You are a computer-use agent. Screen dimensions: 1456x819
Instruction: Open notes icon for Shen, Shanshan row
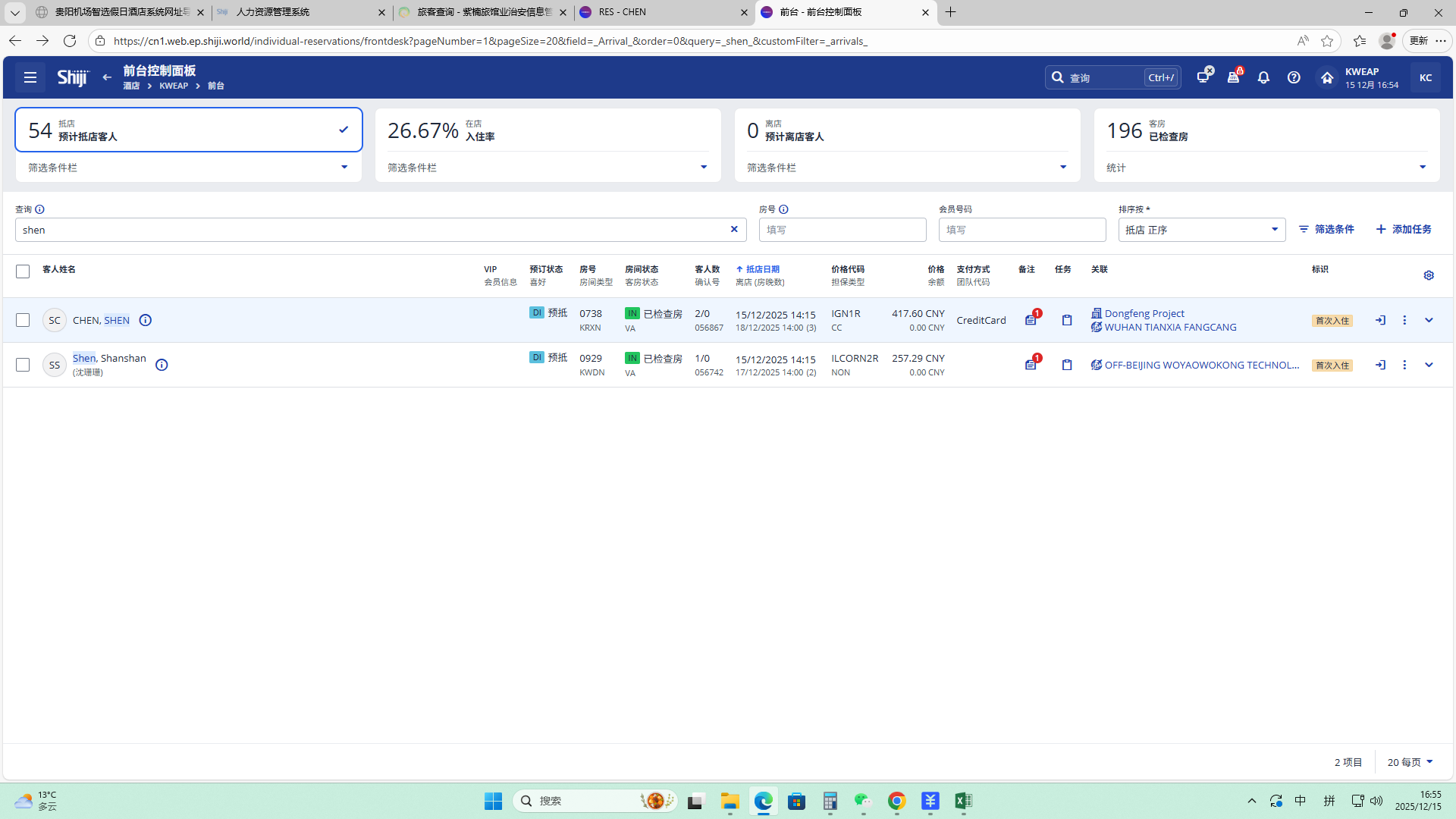(1031, 365)
